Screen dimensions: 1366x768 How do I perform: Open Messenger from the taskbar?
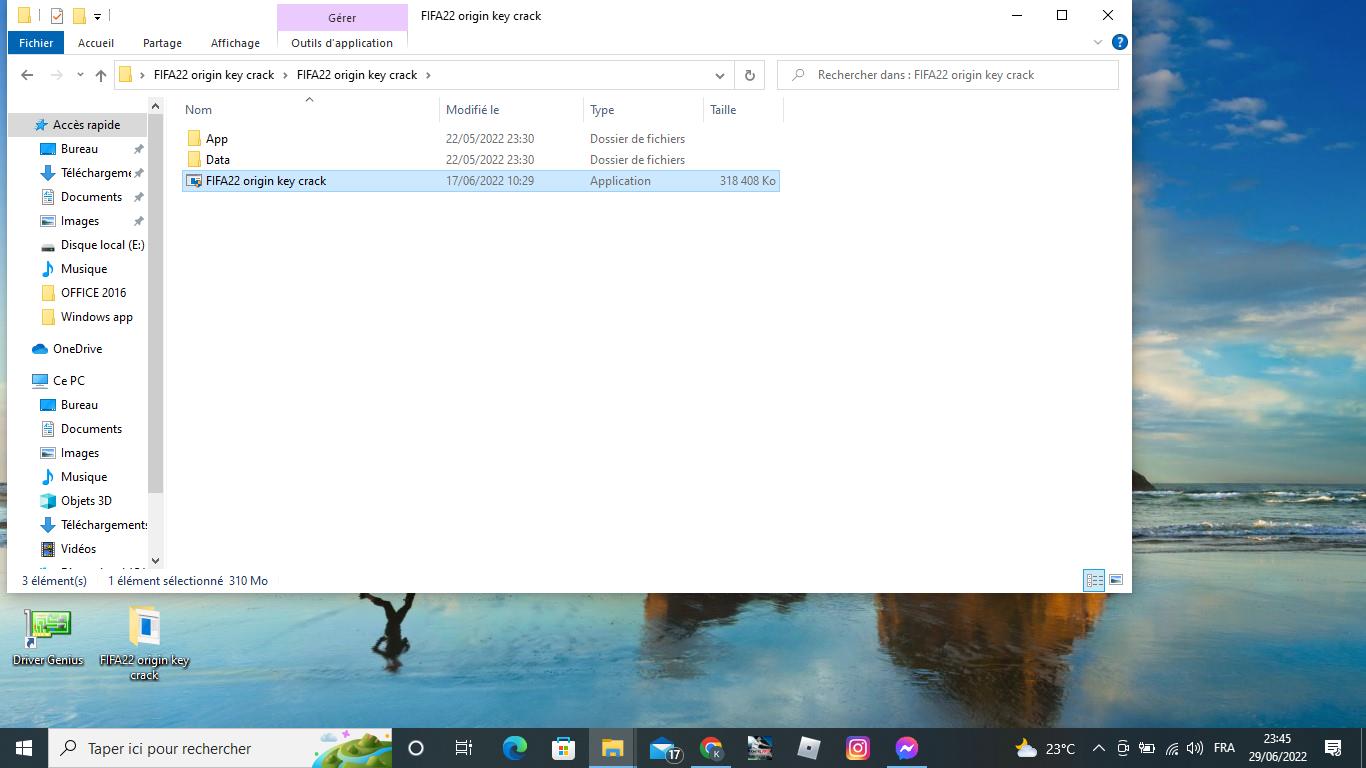906,748
